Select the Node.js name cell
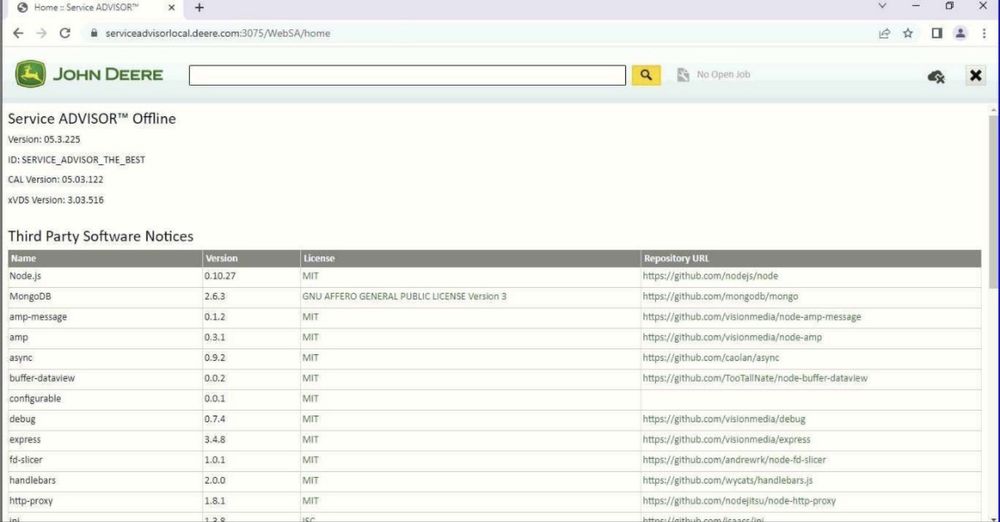1000x522 pixels. point(105,276)
